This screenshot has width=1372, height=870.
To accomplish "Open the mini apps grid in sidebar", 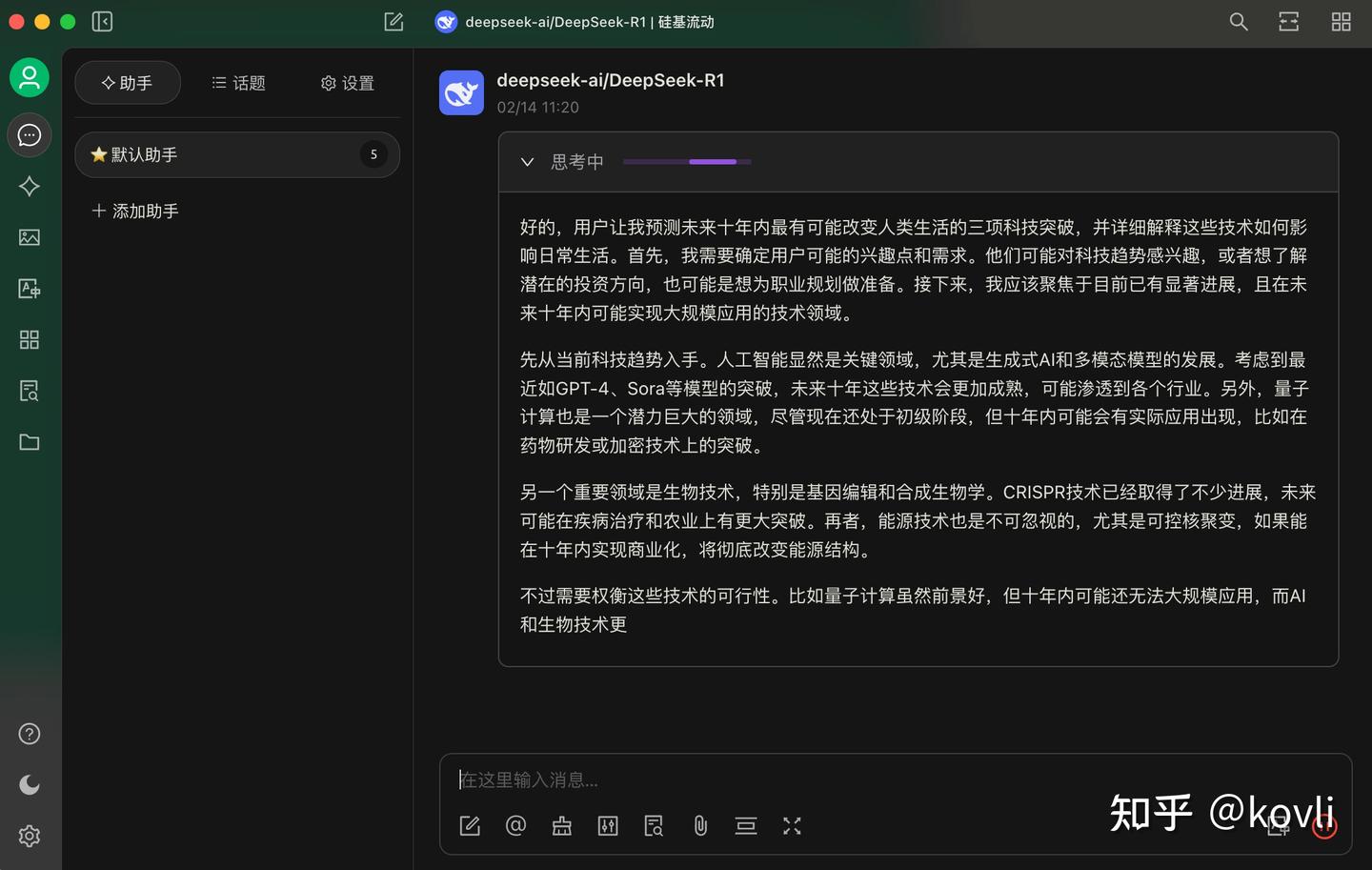I will click(x=29, y=339).
